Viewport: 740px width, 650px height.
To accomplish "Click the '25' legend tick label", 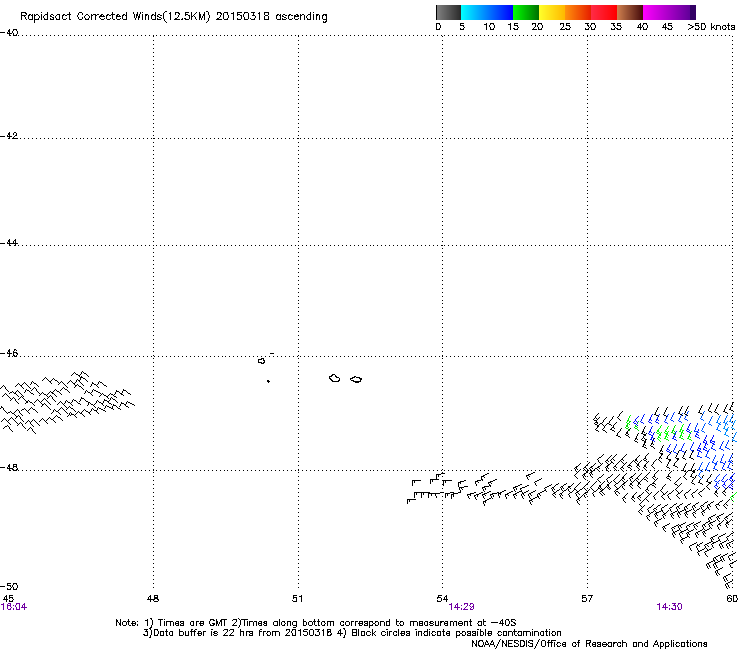I will 565,27.
